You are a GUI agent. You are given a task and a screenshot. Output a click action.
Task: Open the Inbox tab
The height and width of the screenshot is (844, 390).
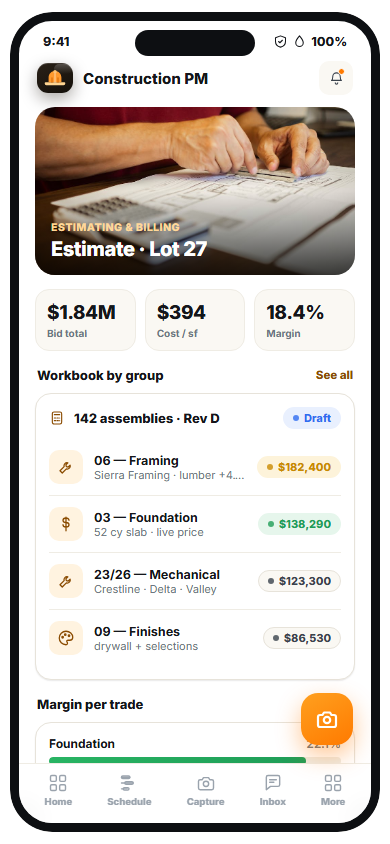(x=273, y=790)
